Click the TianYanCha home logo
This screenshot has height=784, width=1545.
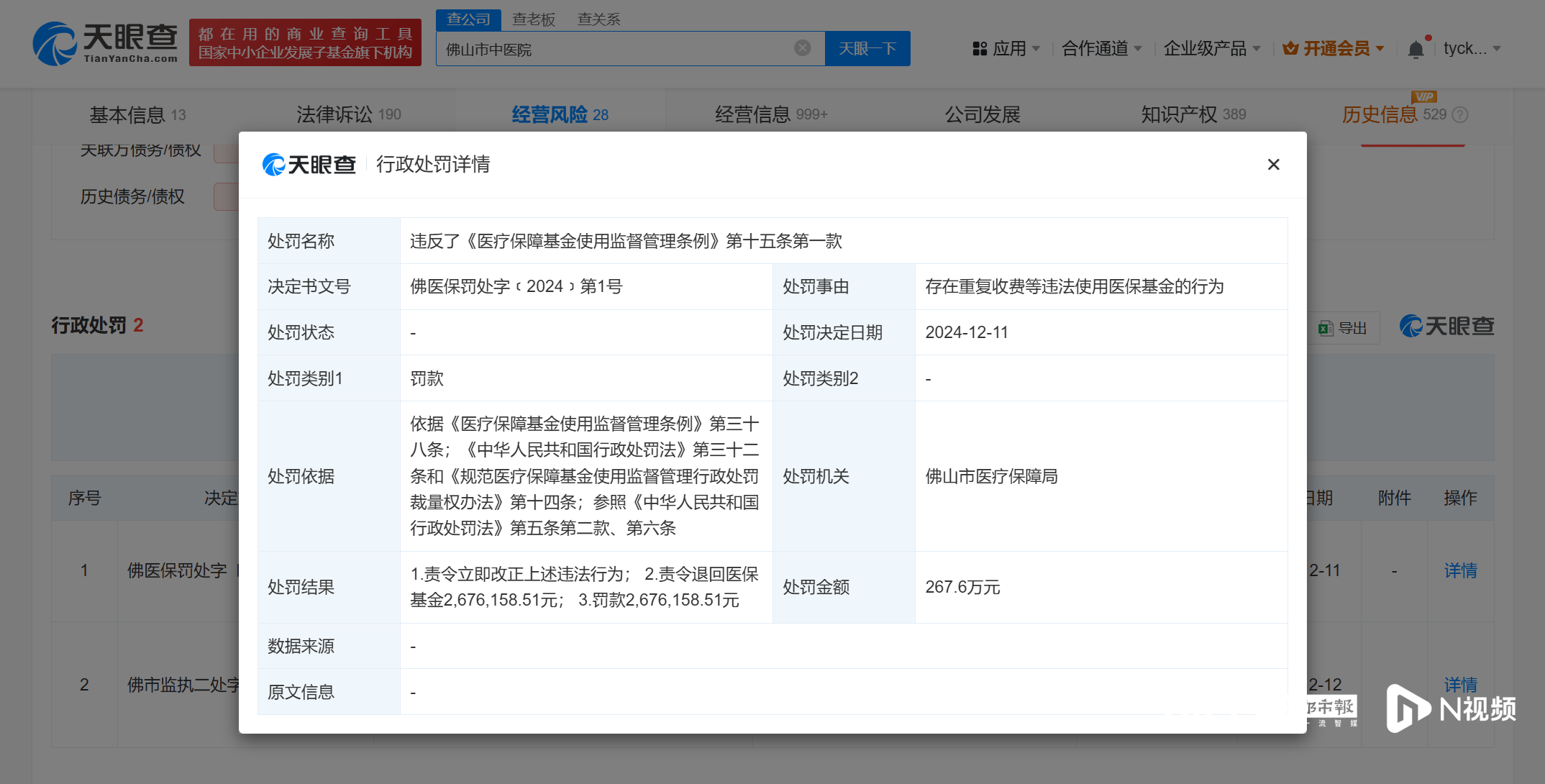point(104,43)
